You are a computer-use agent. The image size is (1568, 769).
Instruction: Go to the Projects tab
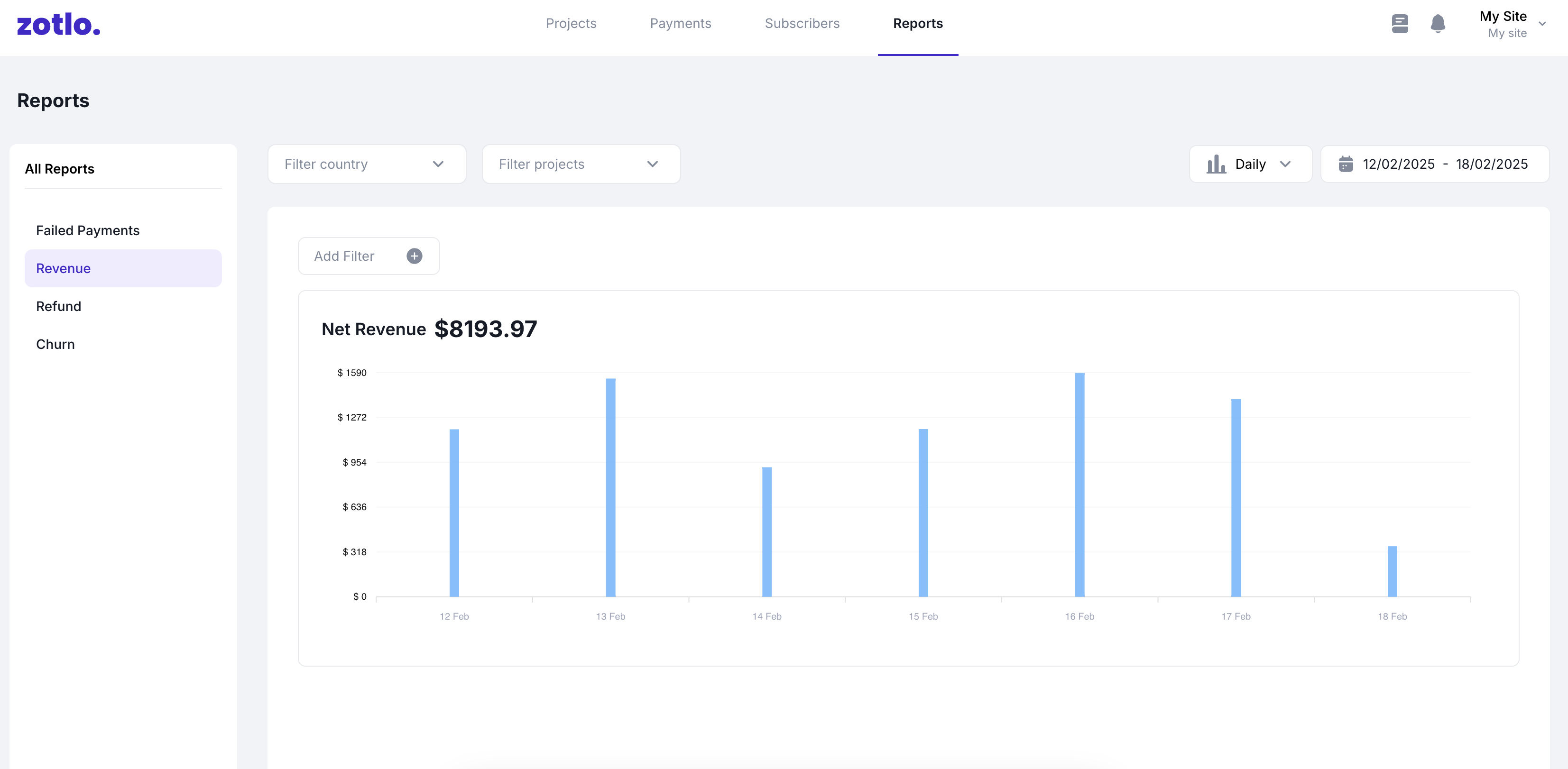(571, 24)
